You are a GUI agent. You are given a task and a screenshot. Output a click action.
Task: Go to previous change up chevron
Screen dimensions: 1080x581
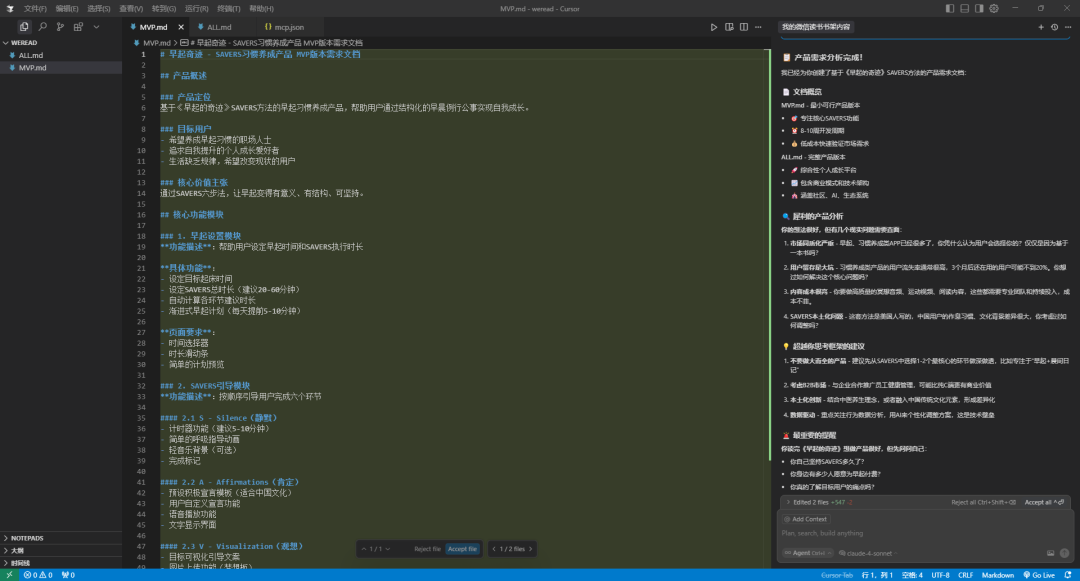tap(364, 549)
